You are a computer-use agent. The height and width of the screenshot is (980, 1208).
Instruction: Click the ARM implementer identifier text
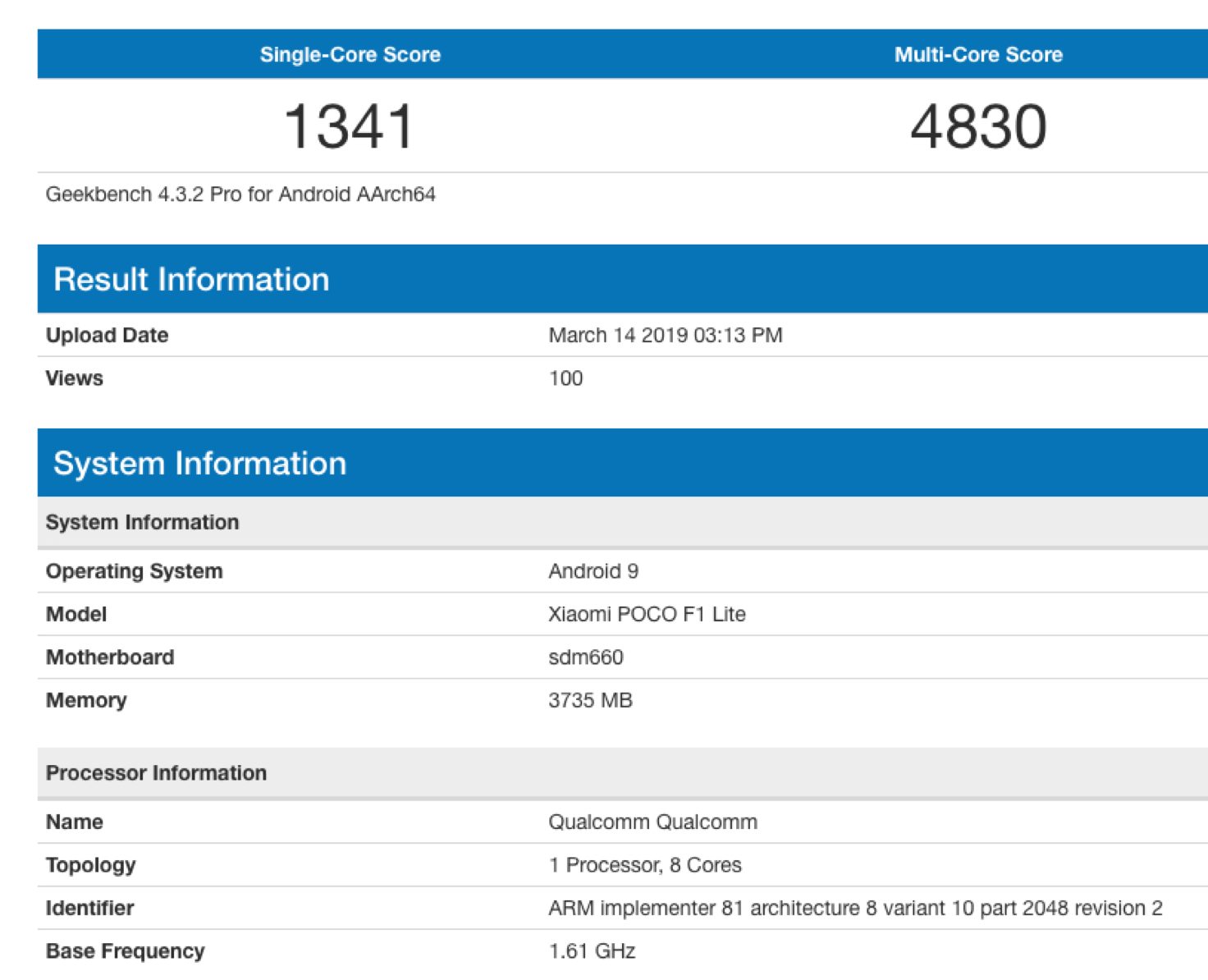pyautogui.click(x=855, y=908)
